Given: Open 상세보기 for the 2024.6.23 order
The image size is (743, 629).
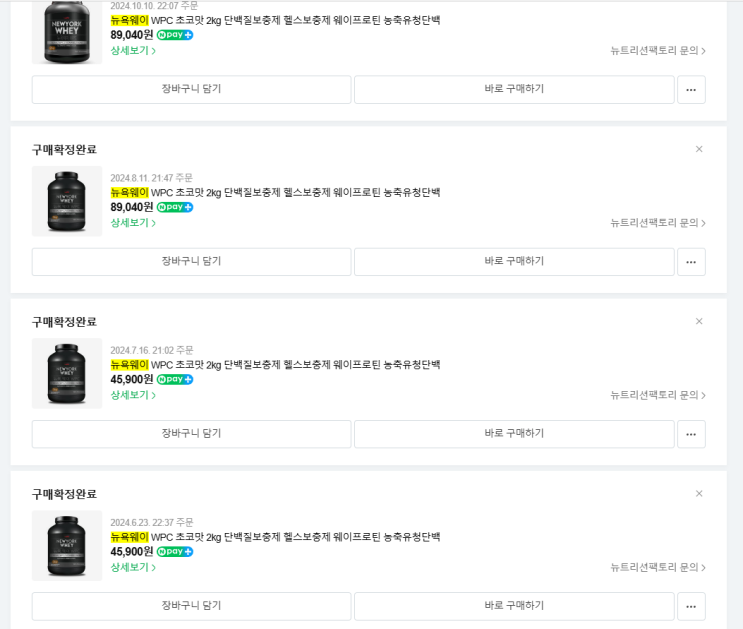Looking at the screenshot, I should (133, 567).
